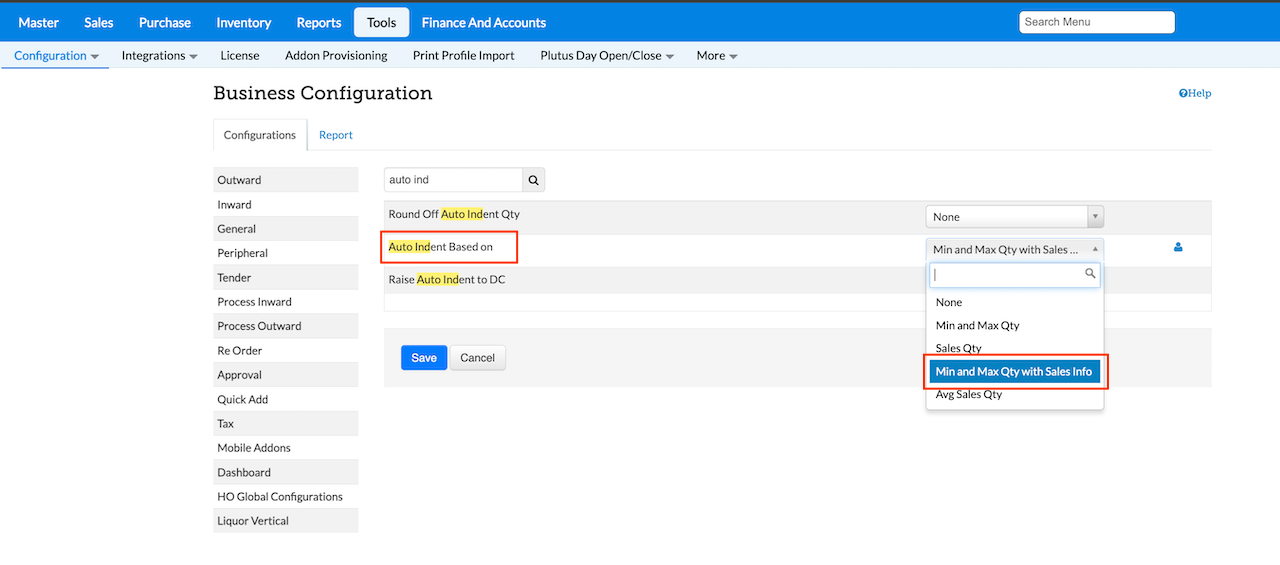Select the Avg Sales Qty option

coord(968,394)
